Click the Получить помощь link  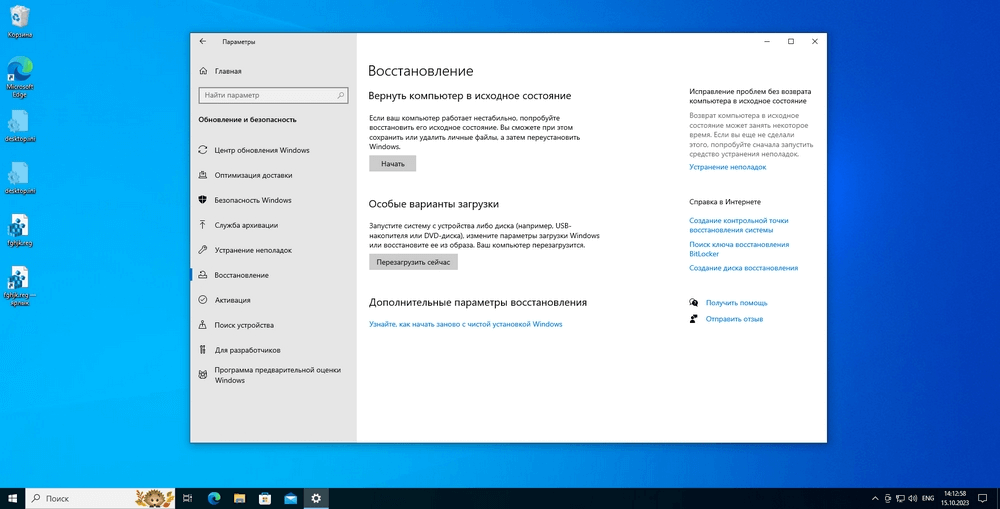tap(736, 302)
